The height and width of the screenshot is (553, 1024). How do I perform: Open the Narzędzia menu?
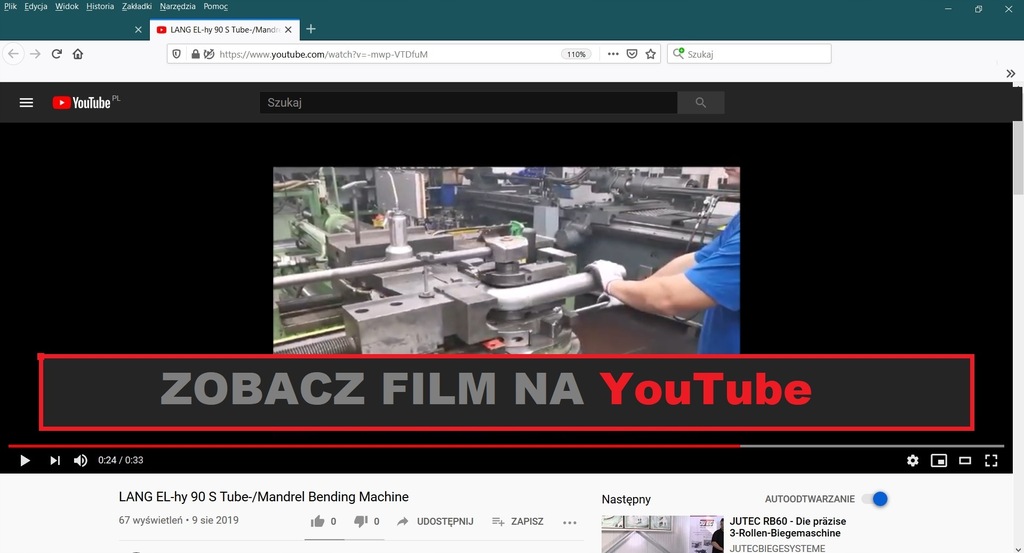point(177,7)
